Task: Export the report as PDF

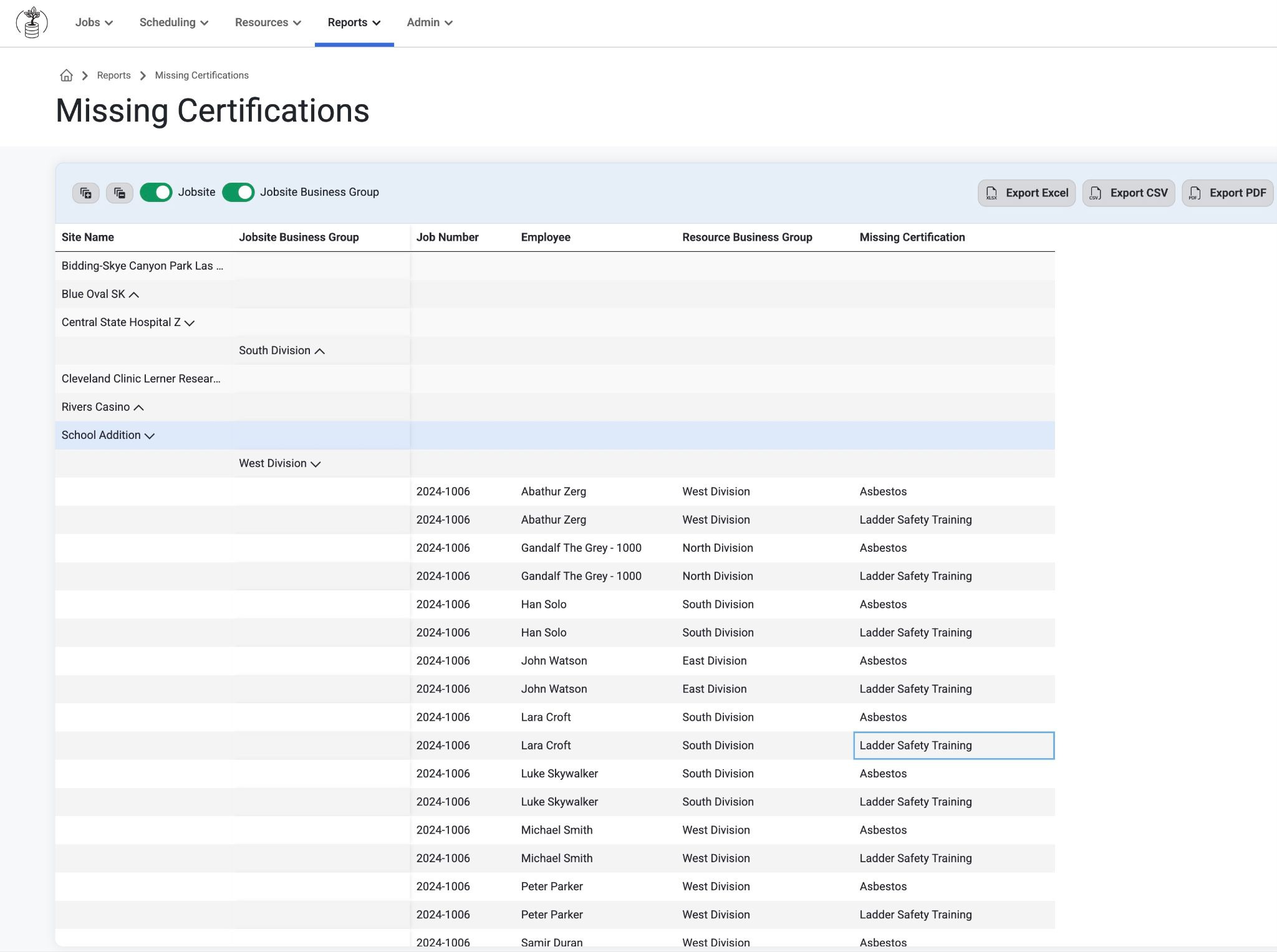Action: click(x=1228, y=193)
